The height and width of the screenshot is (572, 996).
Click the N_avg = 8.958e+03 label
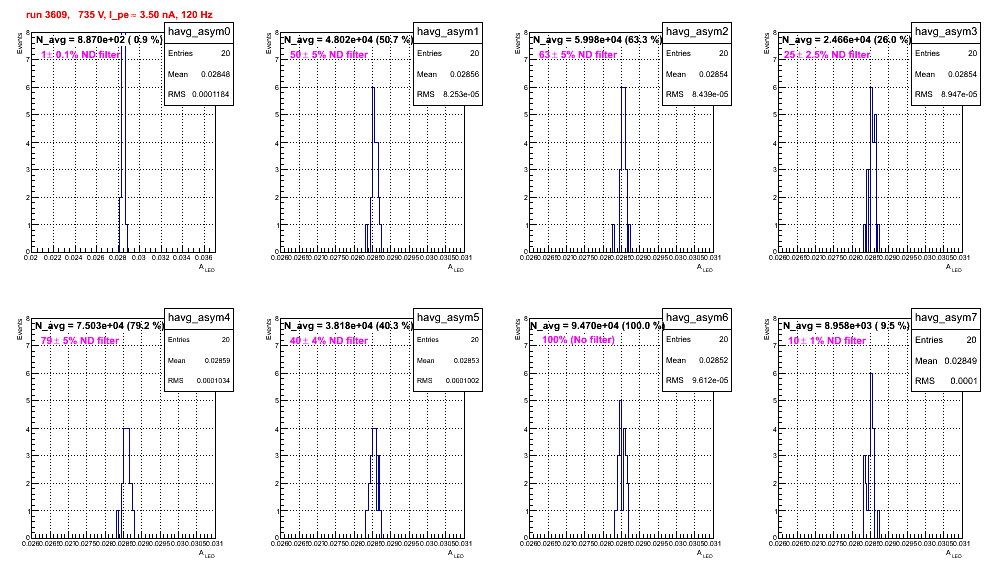(x=845, y=325)
